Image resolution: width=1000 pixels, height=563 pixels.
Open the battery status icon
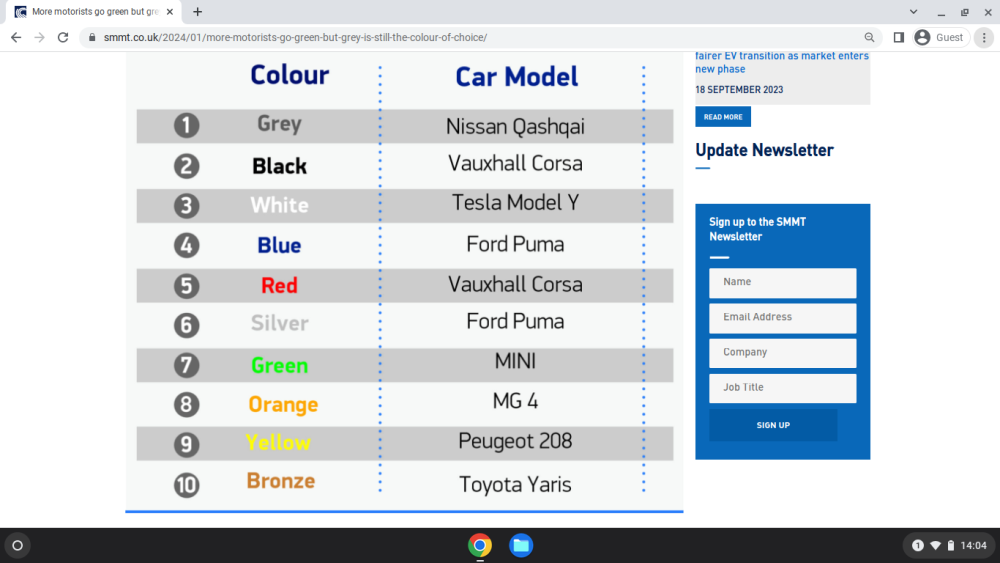point(950,545)
